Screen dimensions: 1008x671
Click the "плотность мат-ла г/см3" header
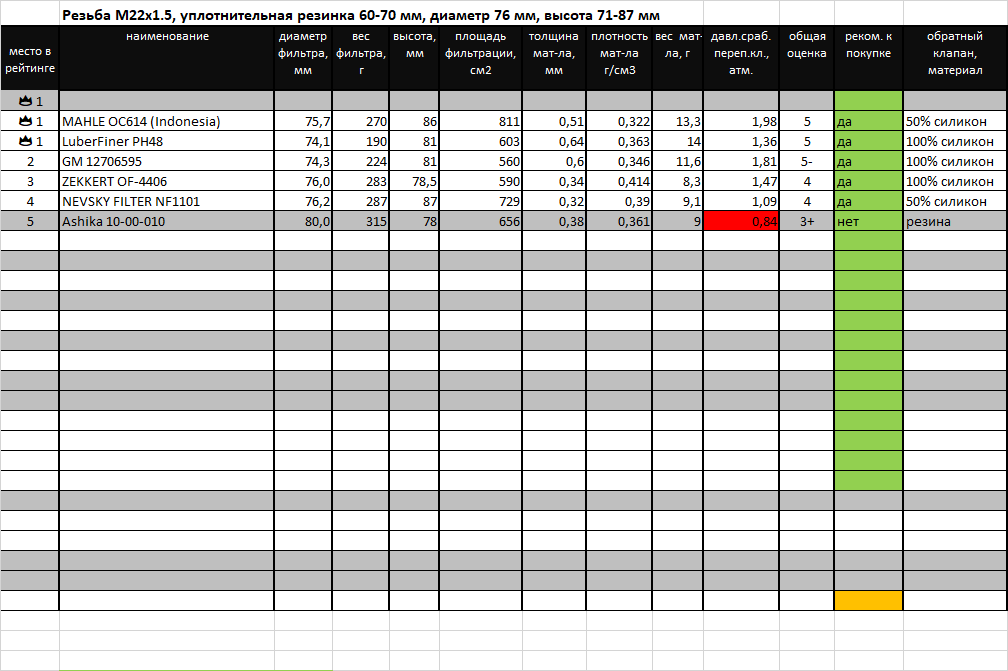(619, 59)
